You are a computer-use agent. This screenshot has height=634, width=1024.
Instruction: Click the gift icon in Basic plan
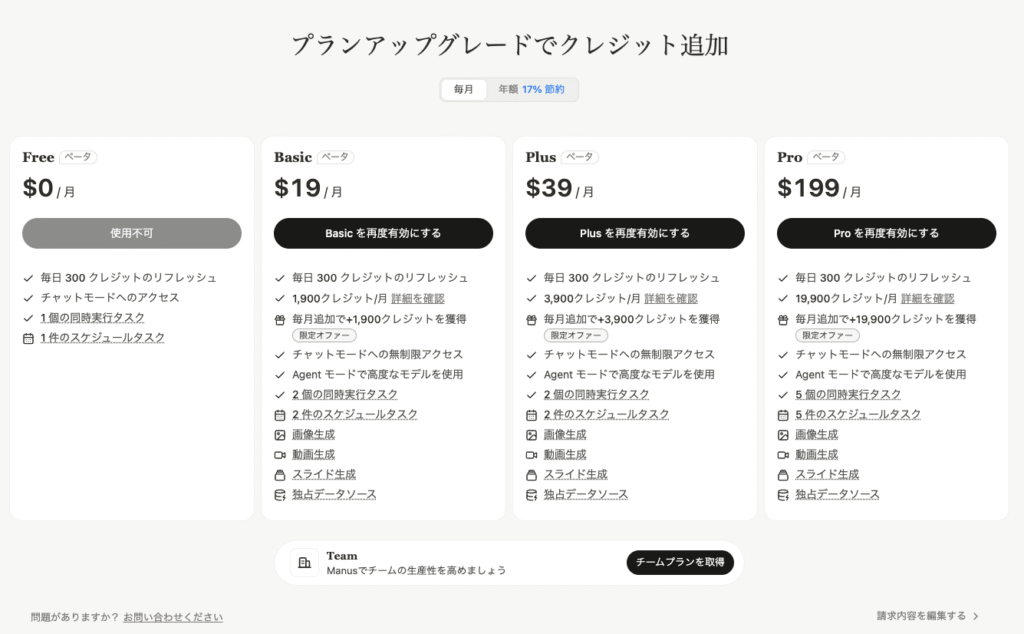pyautogui.click(x=280, y=320)
